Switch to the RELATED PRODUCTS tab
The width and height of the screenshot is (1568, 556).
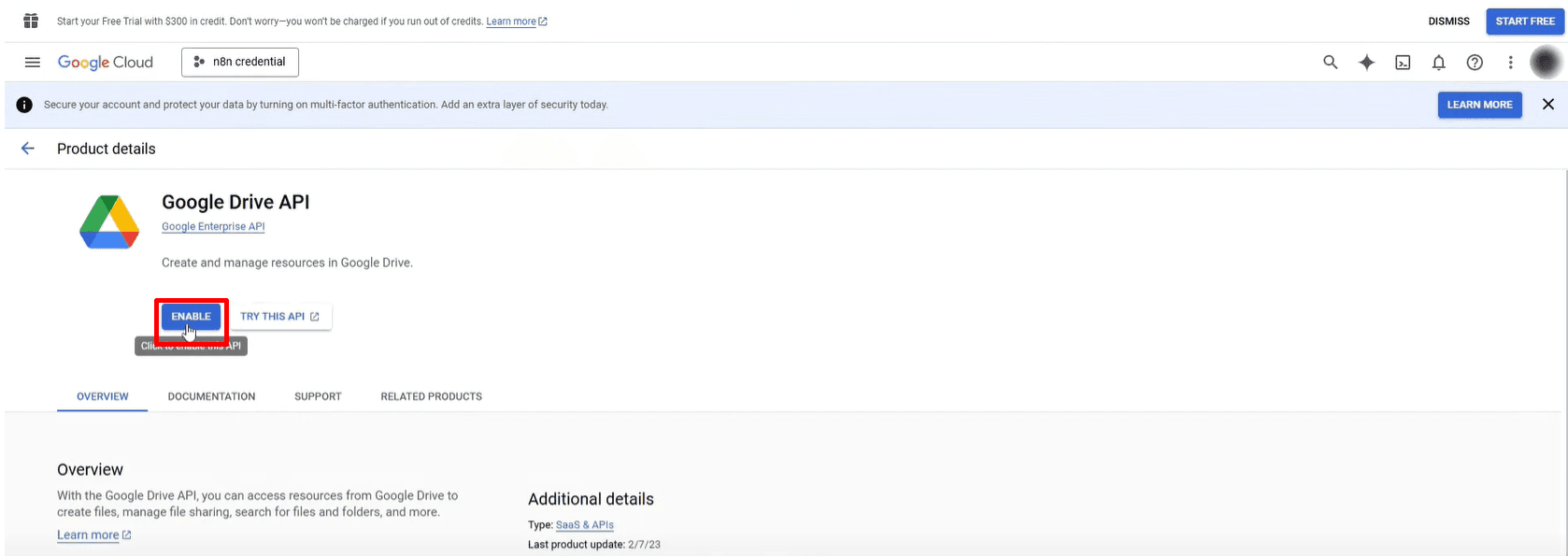[431, 396]
